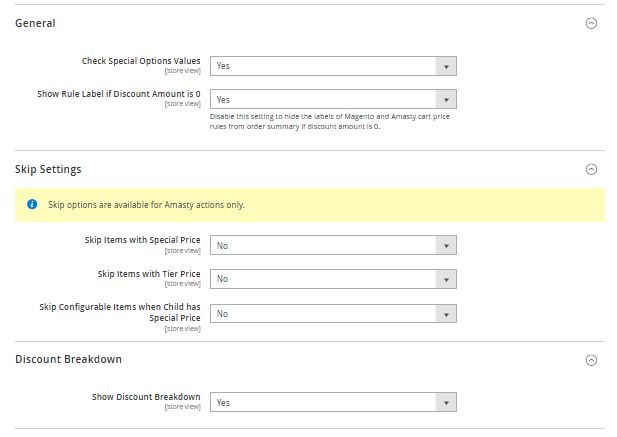Open the Skip Items with Tier Price dropdown

(333, 279)
